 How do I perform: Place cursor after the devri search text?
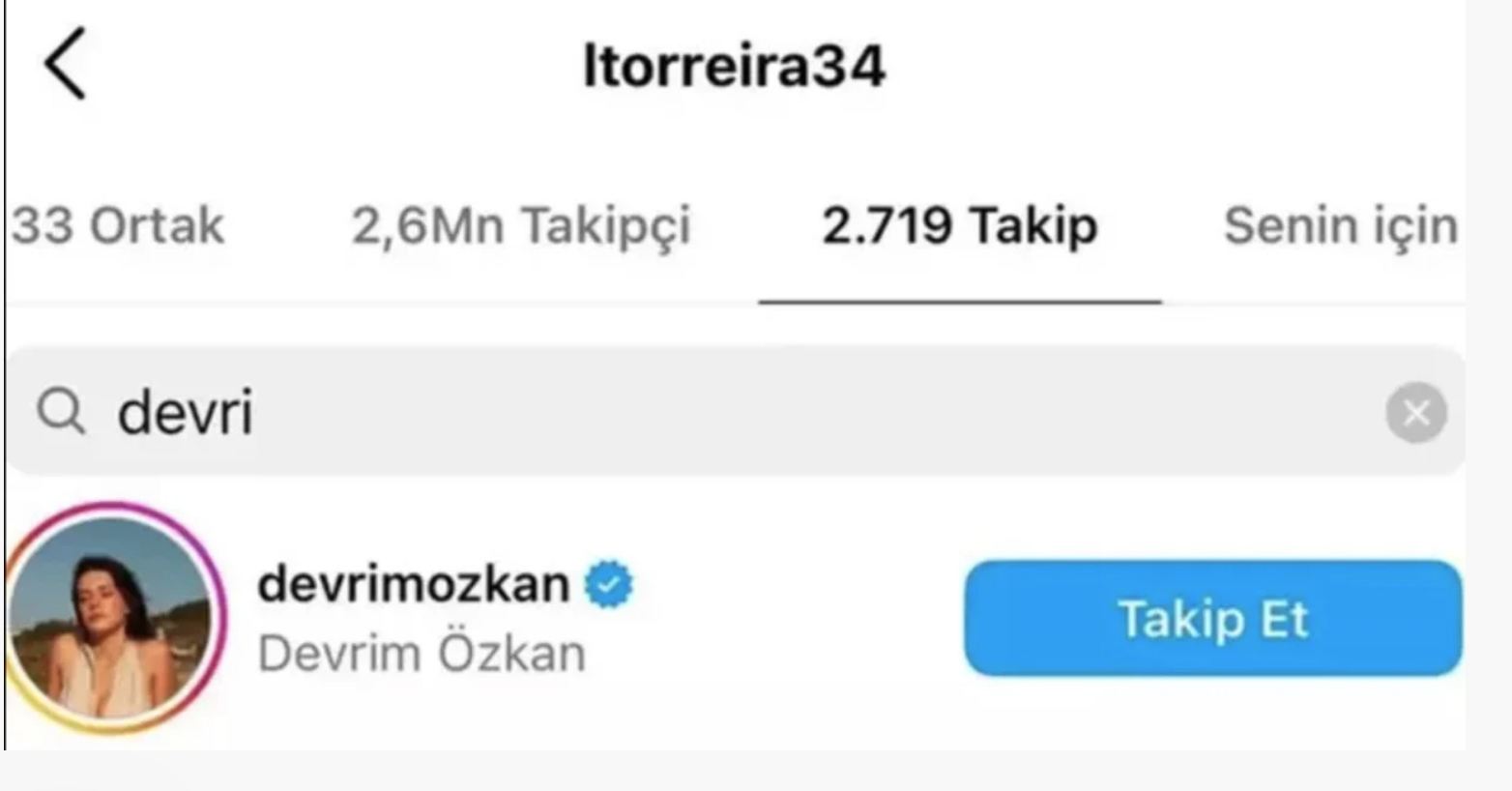click(x=255, y=413)
